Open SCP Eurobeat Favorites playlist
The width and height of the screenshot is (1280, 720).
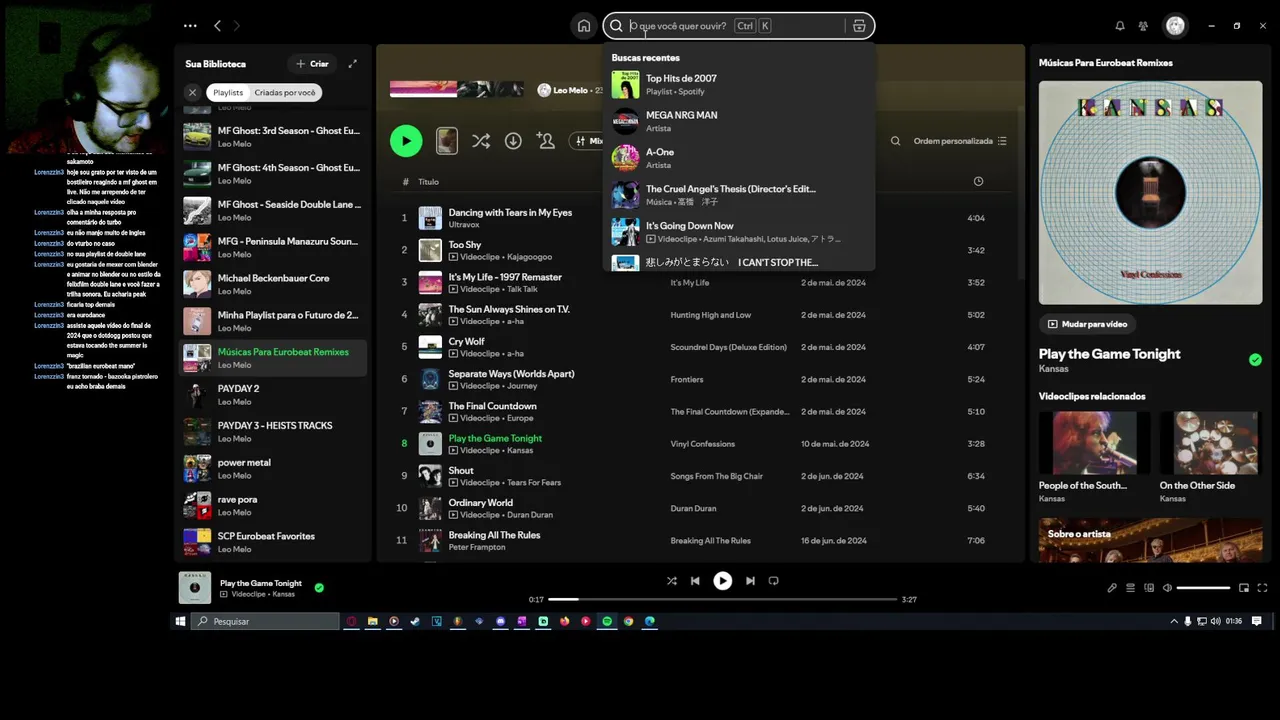(273, 543)
